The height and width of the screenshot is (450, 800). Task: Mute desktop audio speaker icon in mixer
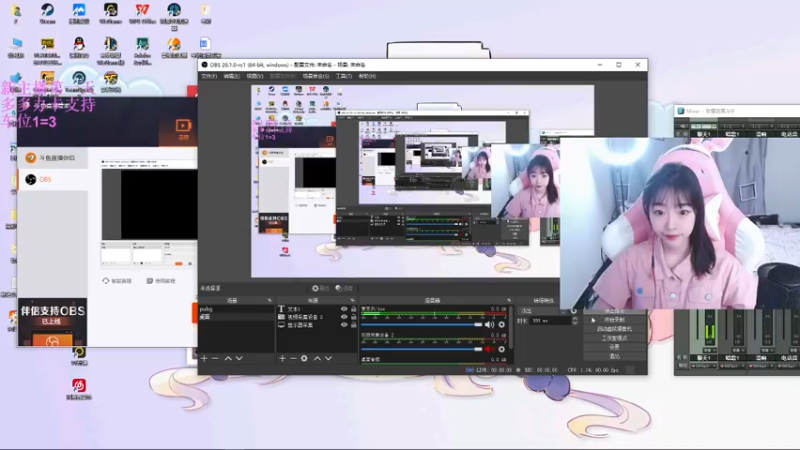tap(489, 324)
